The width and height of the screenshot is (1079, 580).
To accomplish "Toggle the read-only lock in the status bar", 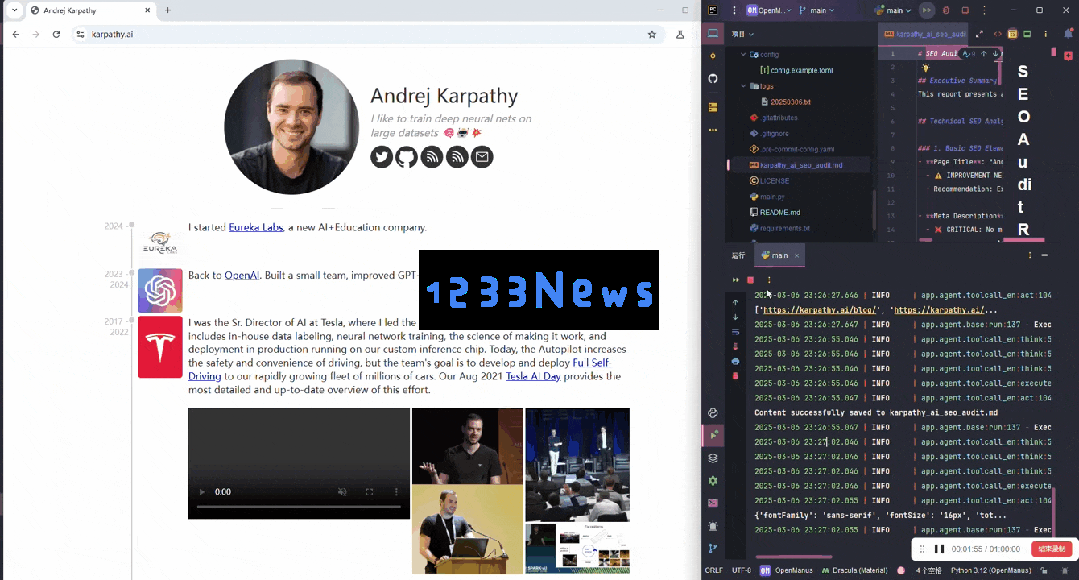I will point(1044,570).
